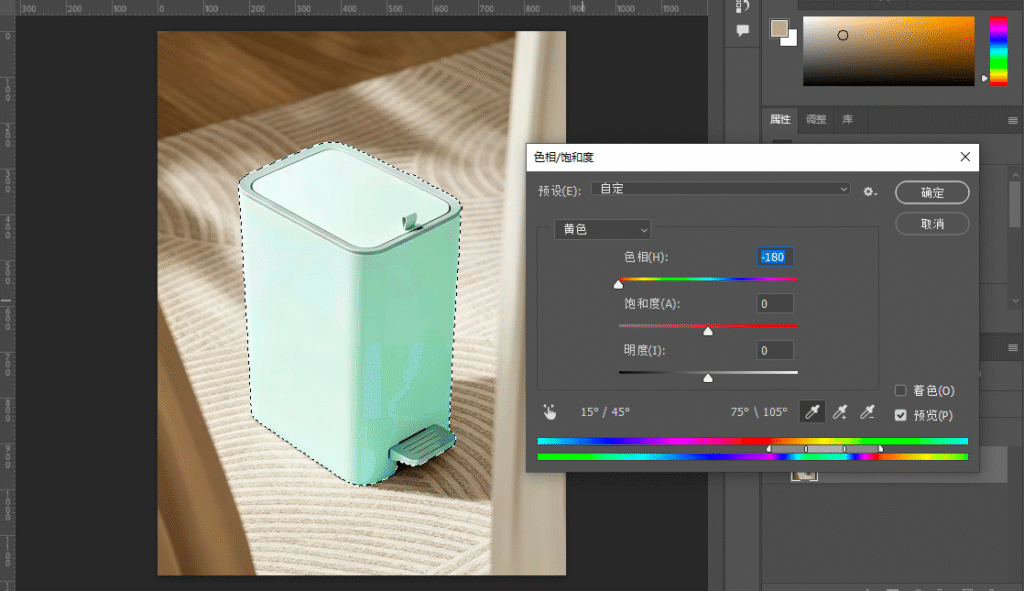Image resolution: width=1024 pixels, height=591 pixels.
Task: Activate the on-image hand adjustment tool
Action: point(550,412)
